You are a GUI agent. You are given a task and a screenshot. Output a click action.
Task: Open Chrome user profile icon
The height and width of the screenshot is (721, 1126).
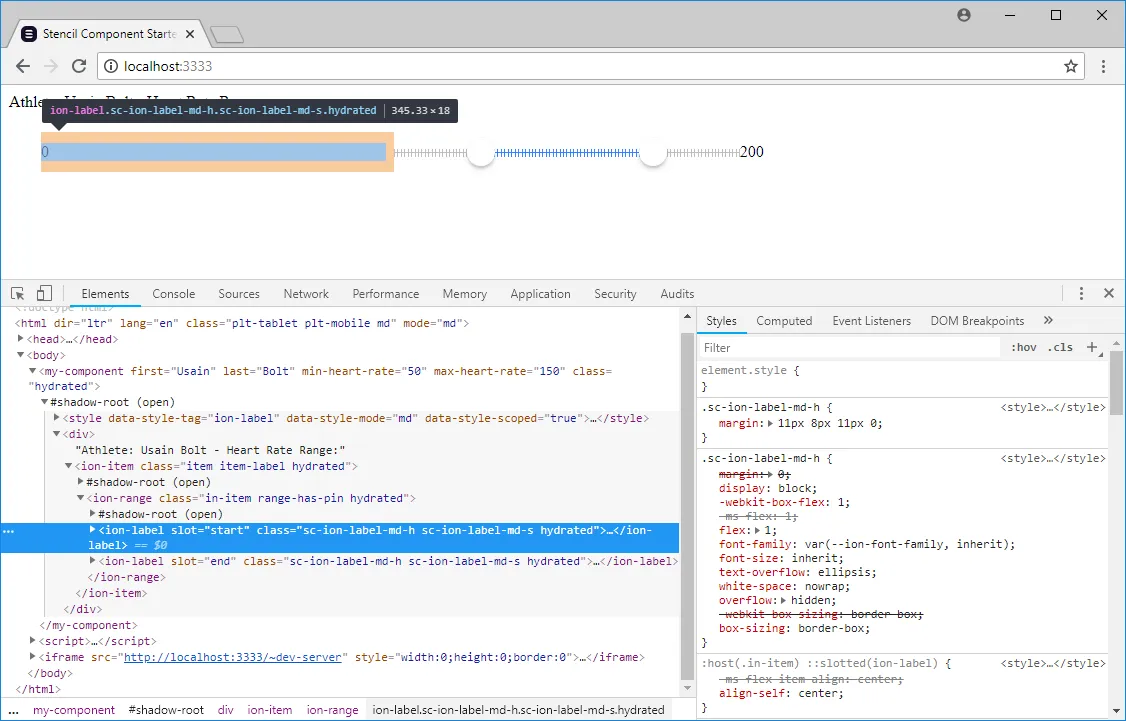click(964, 15)
